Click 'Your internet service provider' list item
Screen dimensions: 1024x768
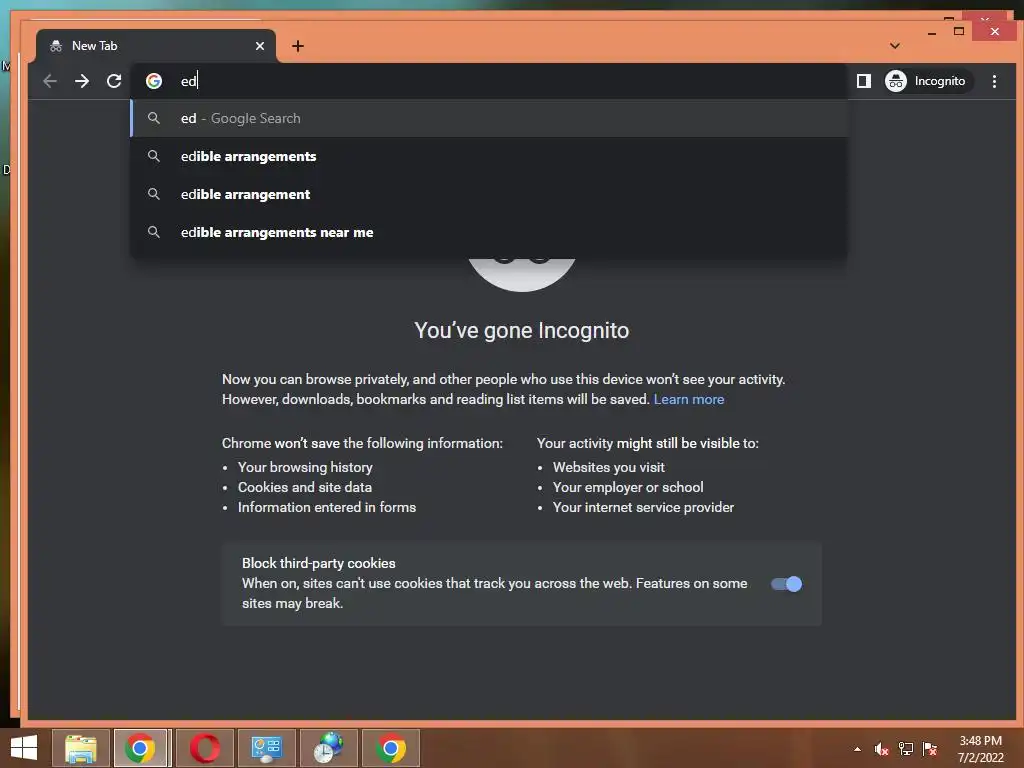click(643, 507)
